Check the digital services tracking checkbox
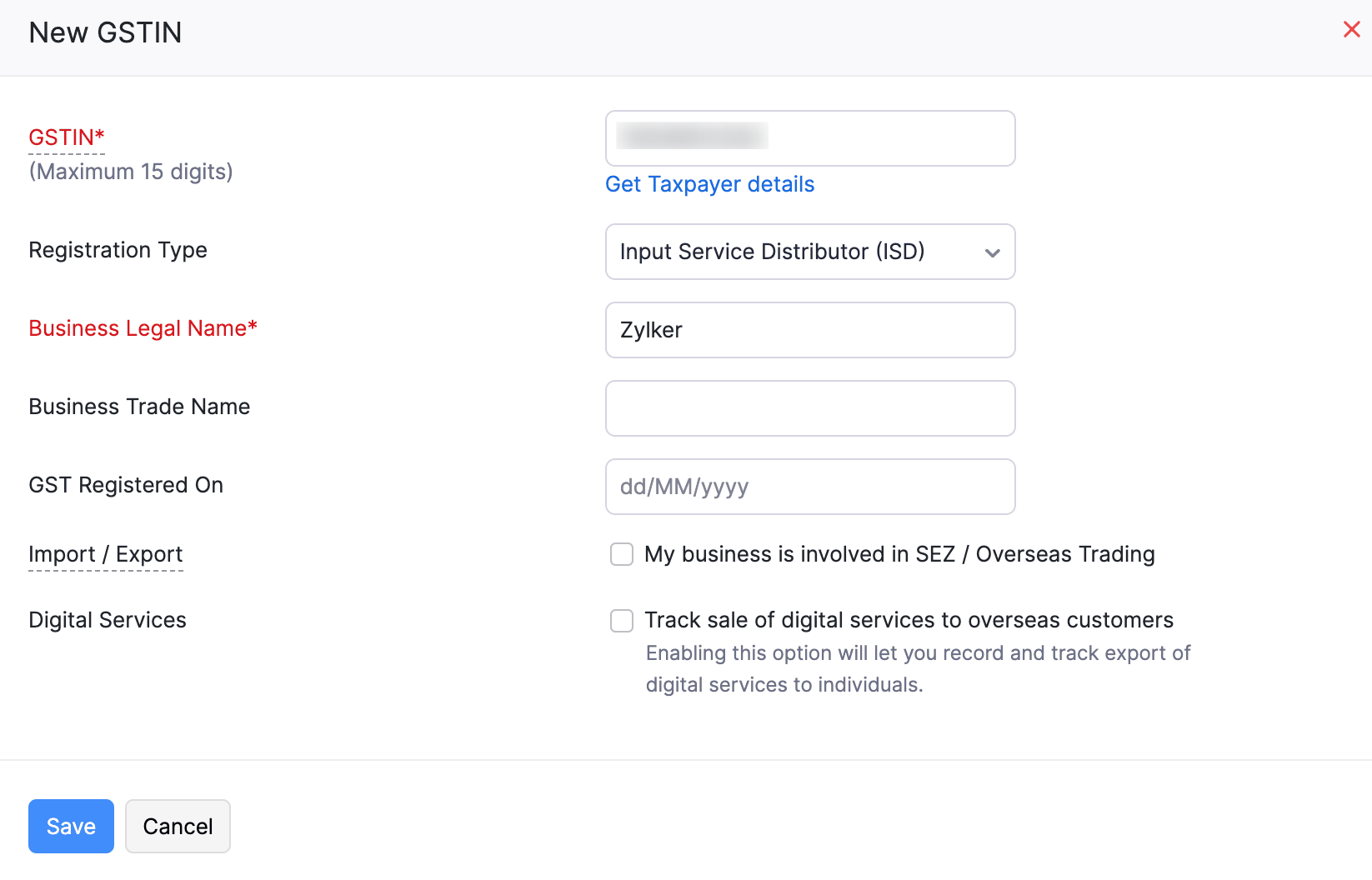1372x880 pixels. [x=621, y=620]
